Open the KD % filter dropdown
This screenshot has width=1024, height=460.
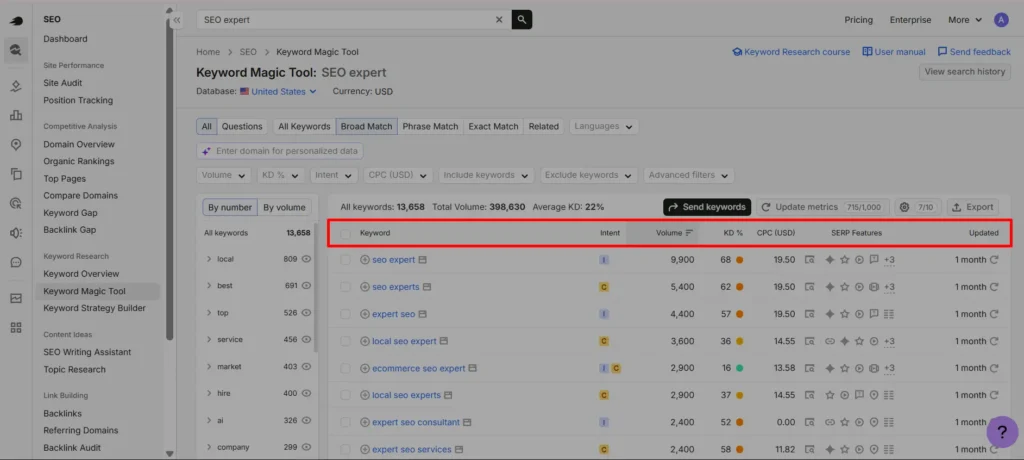click(x=281, y=175)
